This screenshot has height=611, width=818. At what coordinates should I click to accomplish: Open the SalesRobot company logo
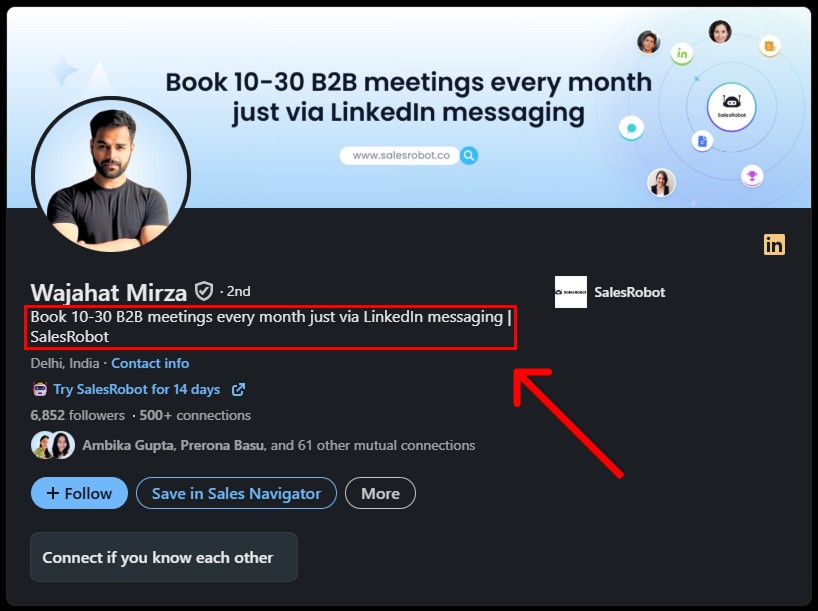[571, 292]
